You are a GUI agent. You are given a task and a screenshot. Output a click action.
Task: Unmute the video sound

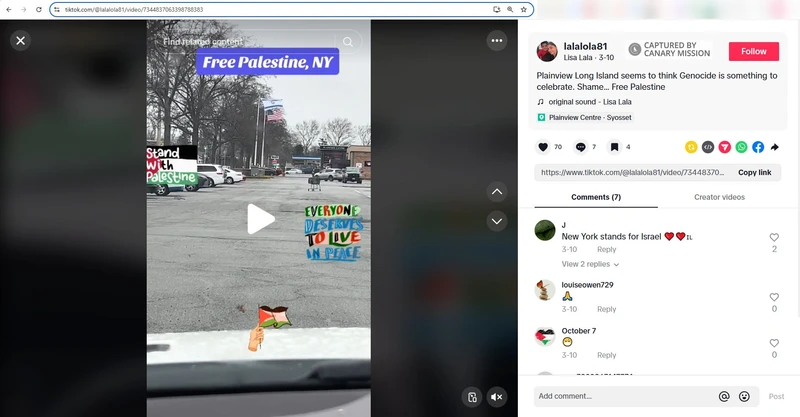pos(496,397)
